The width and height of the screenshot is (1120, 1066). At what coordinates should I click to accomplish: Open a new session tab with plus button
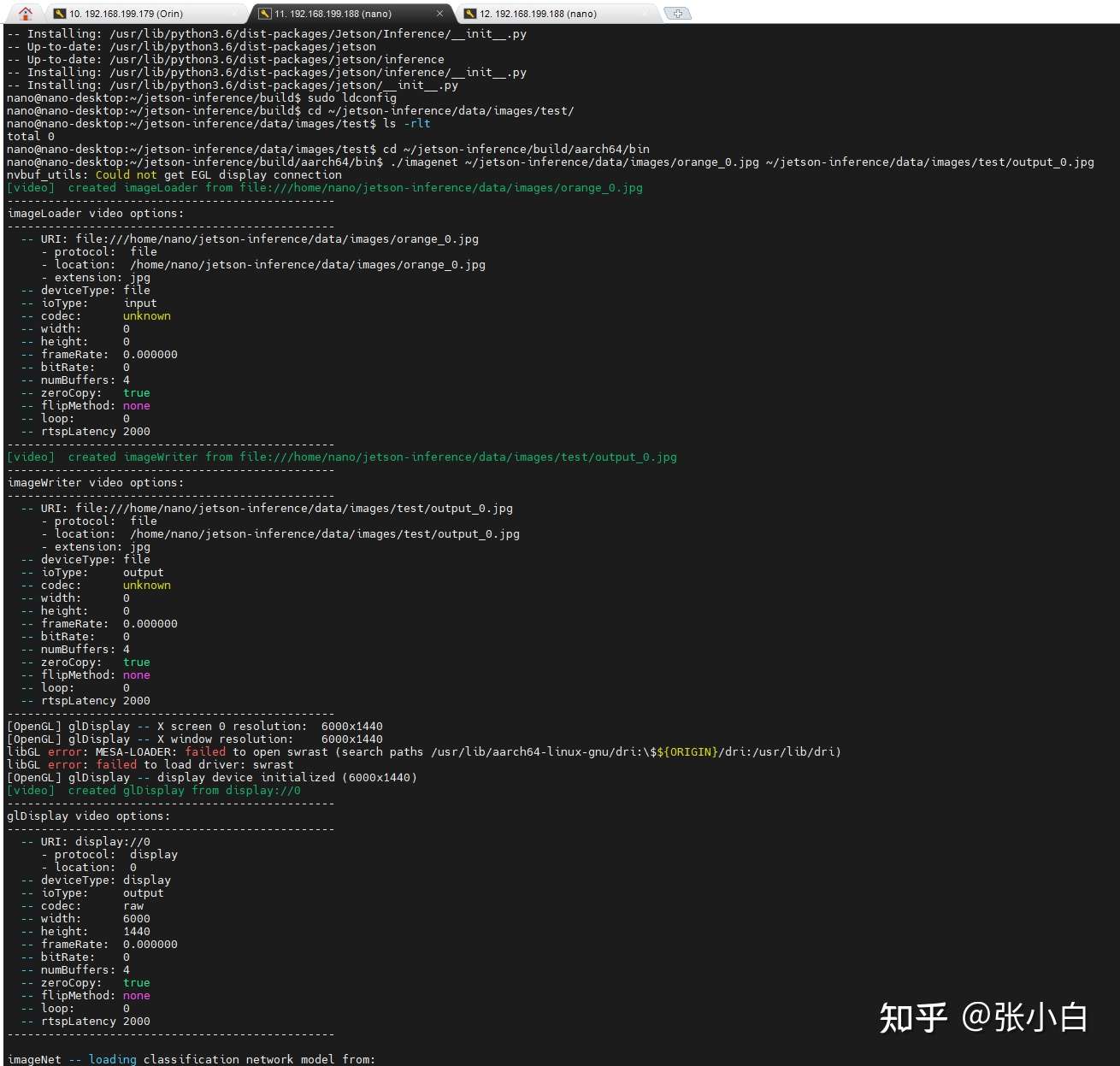[677, 13]
